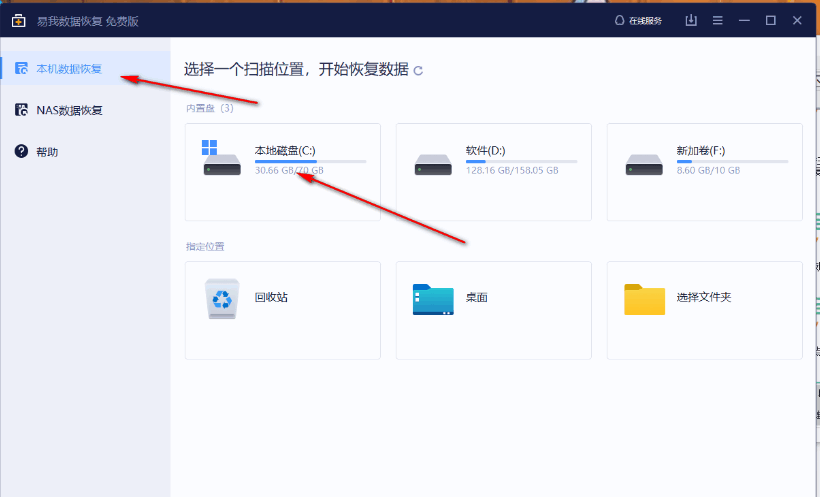The height and width of the screenshot is (497, 820).
Task: Click the 内置盘 (3) section label
Action: 210,108
